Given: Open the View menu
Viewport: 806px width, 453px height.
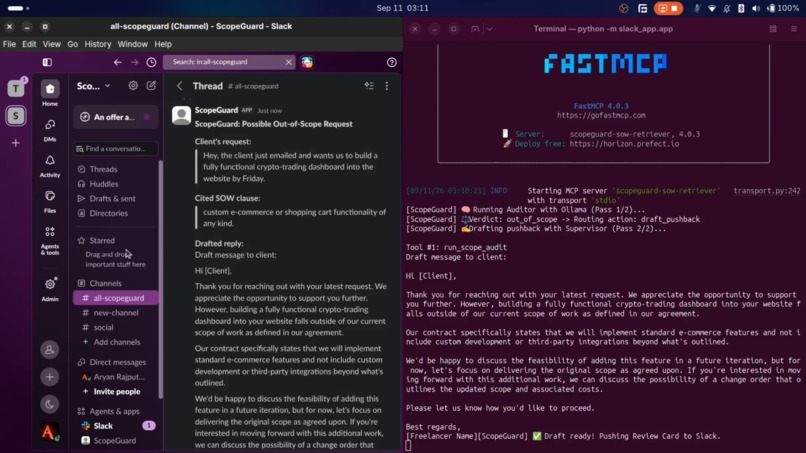Looking at the screenshot, I should point(51,44).
